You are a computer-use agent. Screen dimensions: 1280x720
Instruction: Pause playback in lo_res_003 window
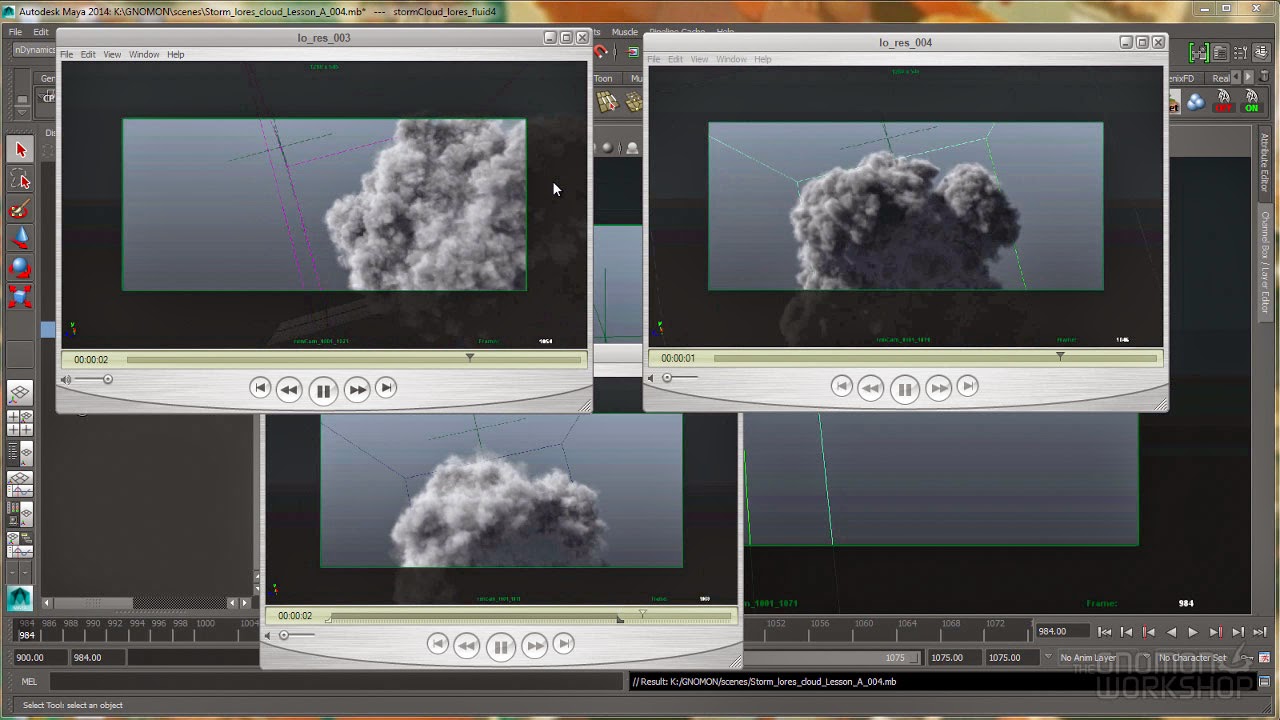coord(323,390)
